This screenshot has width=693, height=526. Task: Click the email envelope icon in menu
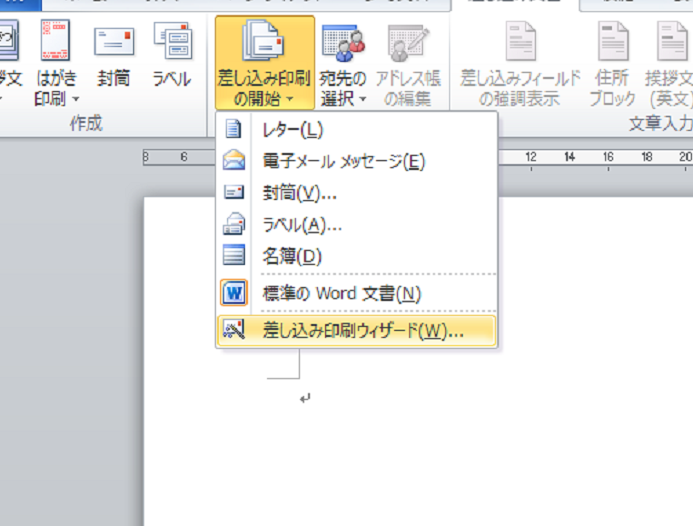click(234, 160)
